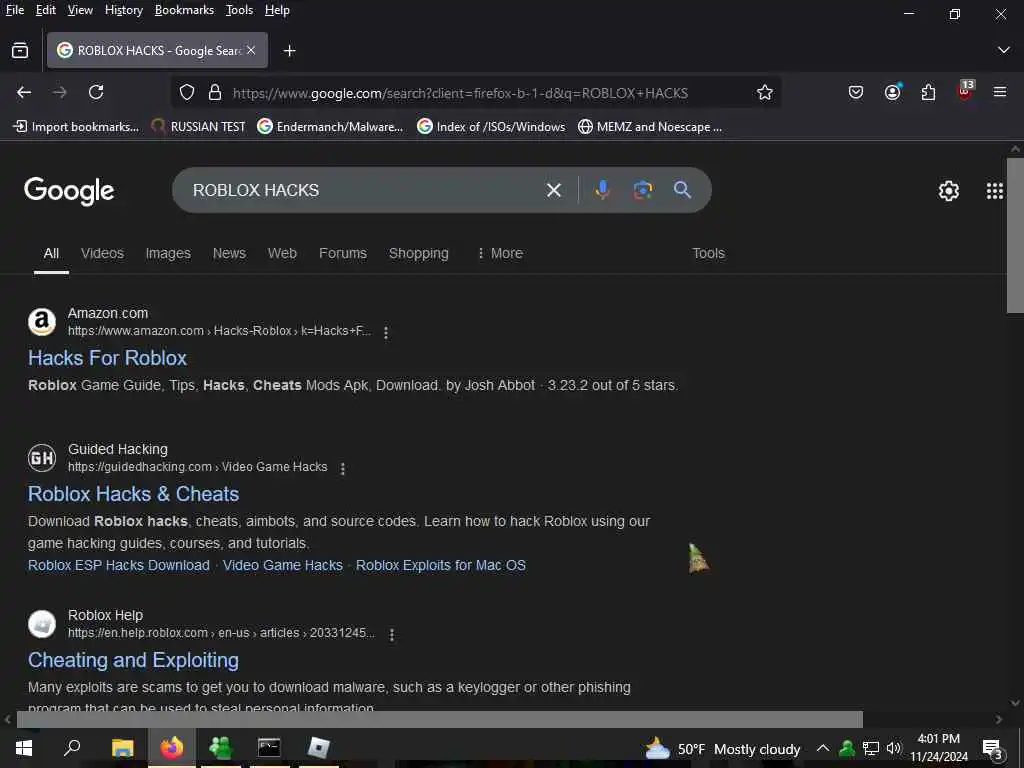
Task: Open the Windows Start menu
Action: tap(24, 748)
